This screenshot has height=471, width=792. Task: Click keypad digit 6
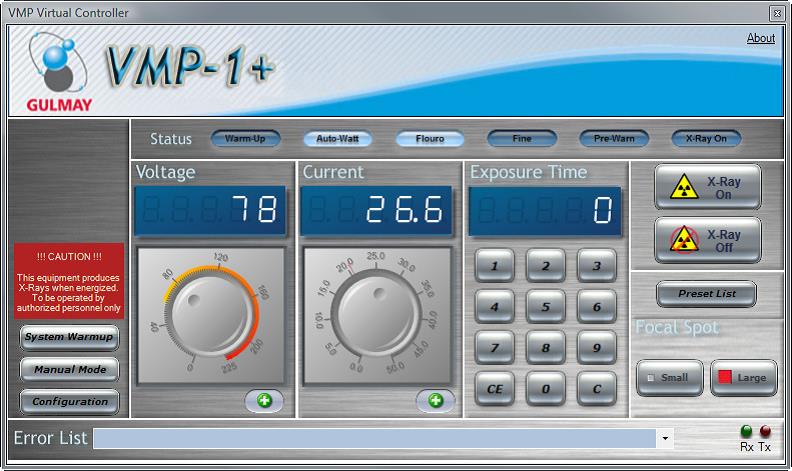(x=597, y=306)
